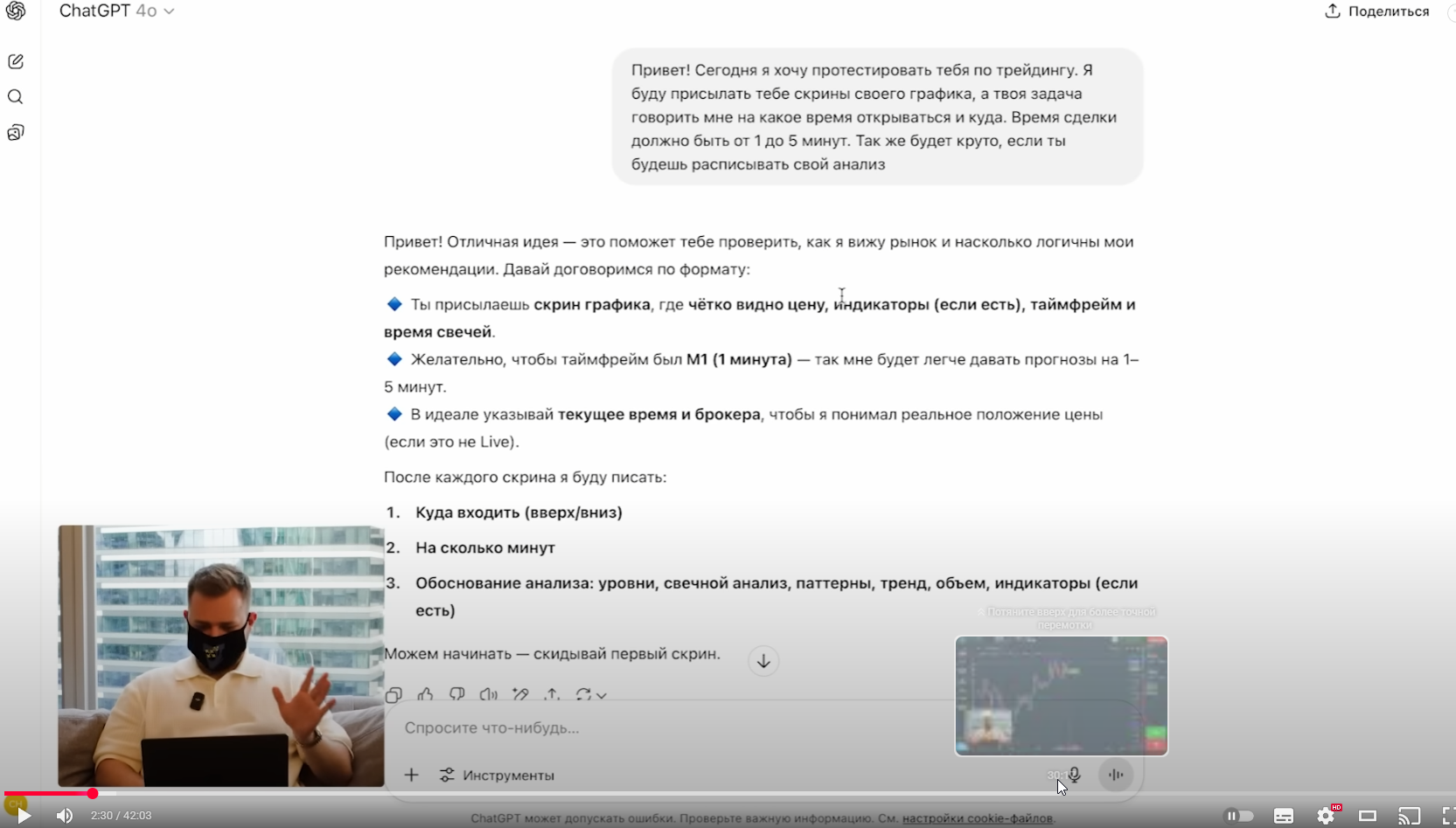
Task: Click bold text скрин графика
Action: [x=592, y=304]
